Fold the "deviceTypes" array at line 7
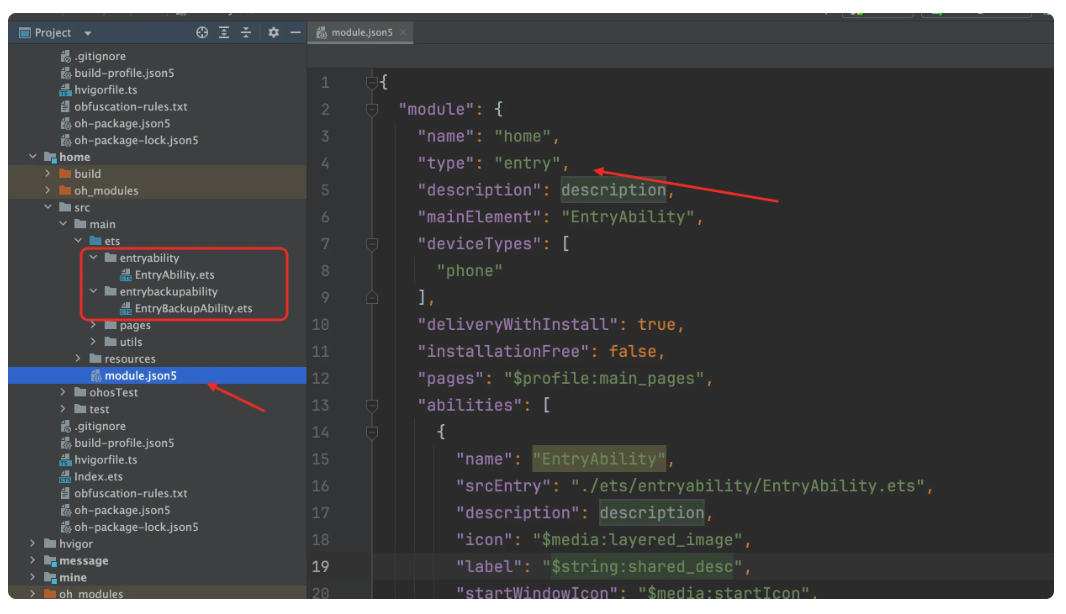 pos(372,244)
